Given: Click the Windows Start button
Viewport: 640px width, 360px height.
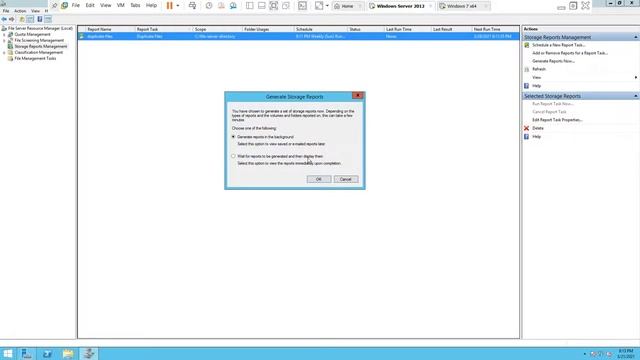Looking at the screenshot, I should (8, 353).
